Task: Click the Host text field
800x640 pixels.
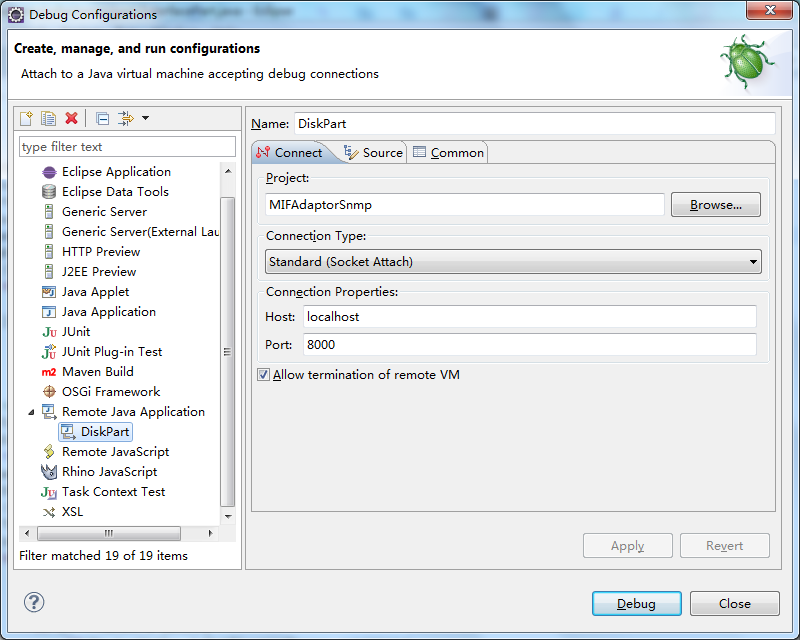Action: 528,316
